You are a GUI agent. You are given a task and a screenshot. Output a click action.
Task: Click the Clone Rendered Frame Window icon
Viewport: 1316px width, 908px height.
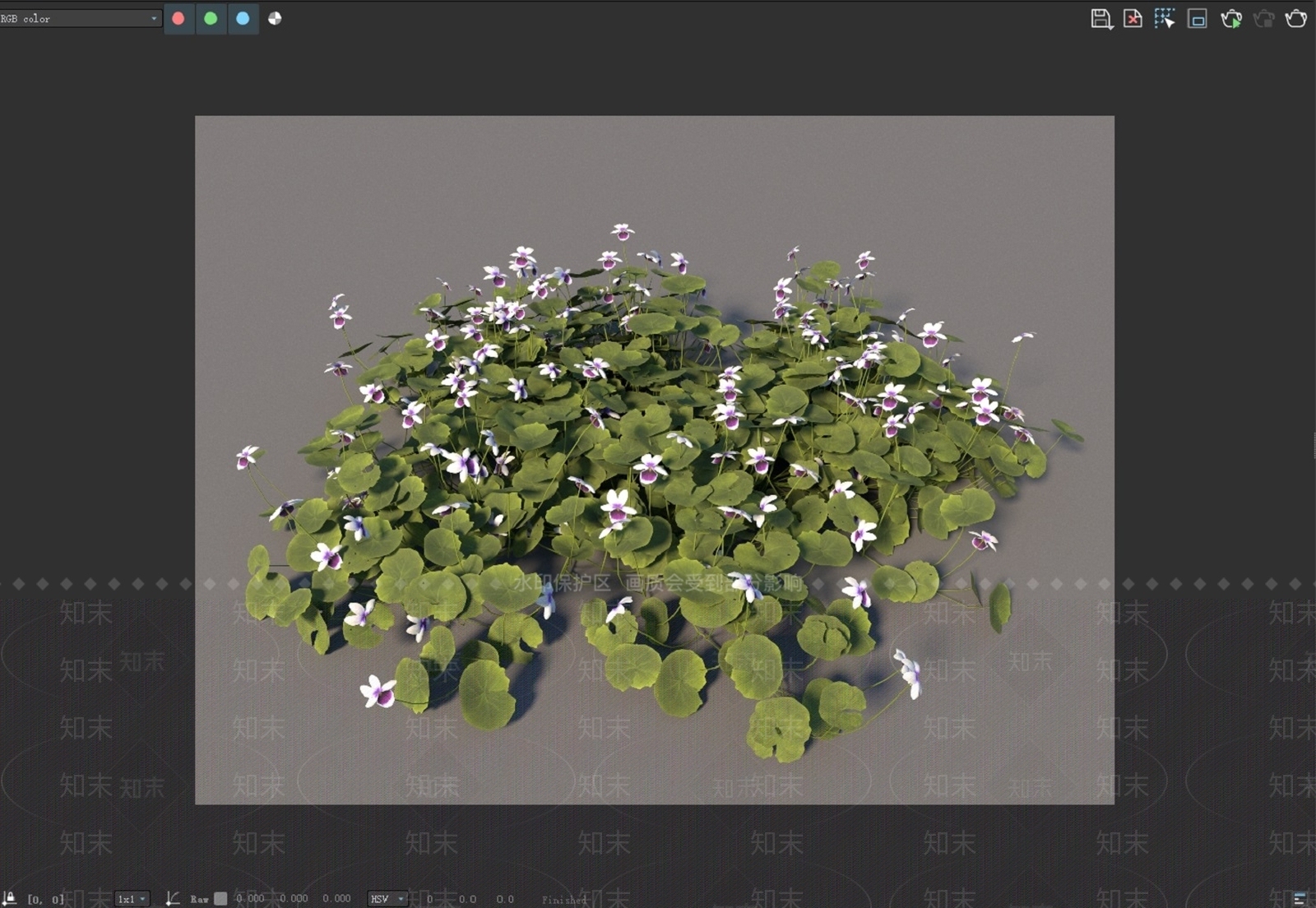tap(1197, 18)
